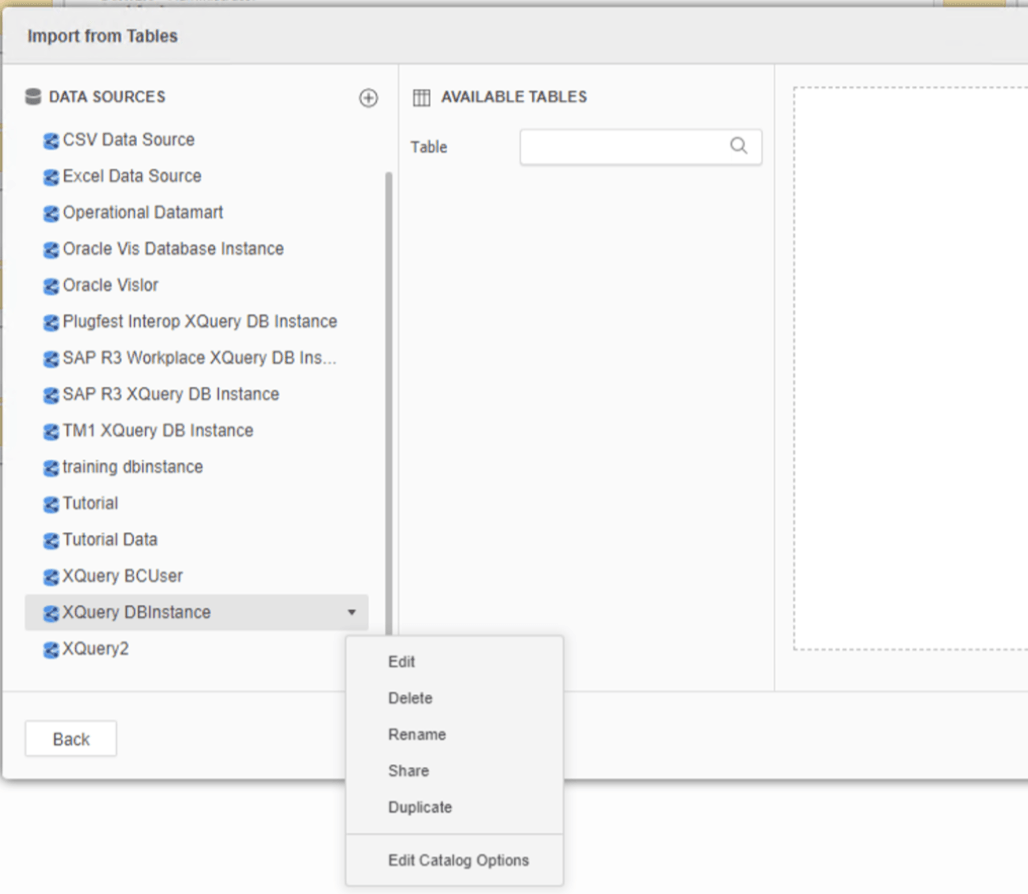This screenshot has width=1028, height=894.
Task: Click the search magnifier icon in Table field
Action: 739,146
